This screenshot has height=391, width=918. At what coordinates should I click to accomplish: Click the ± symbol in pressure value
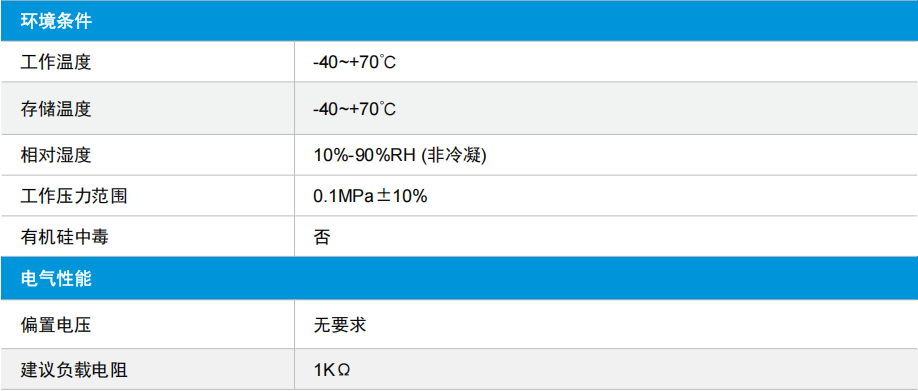(383, 196)
